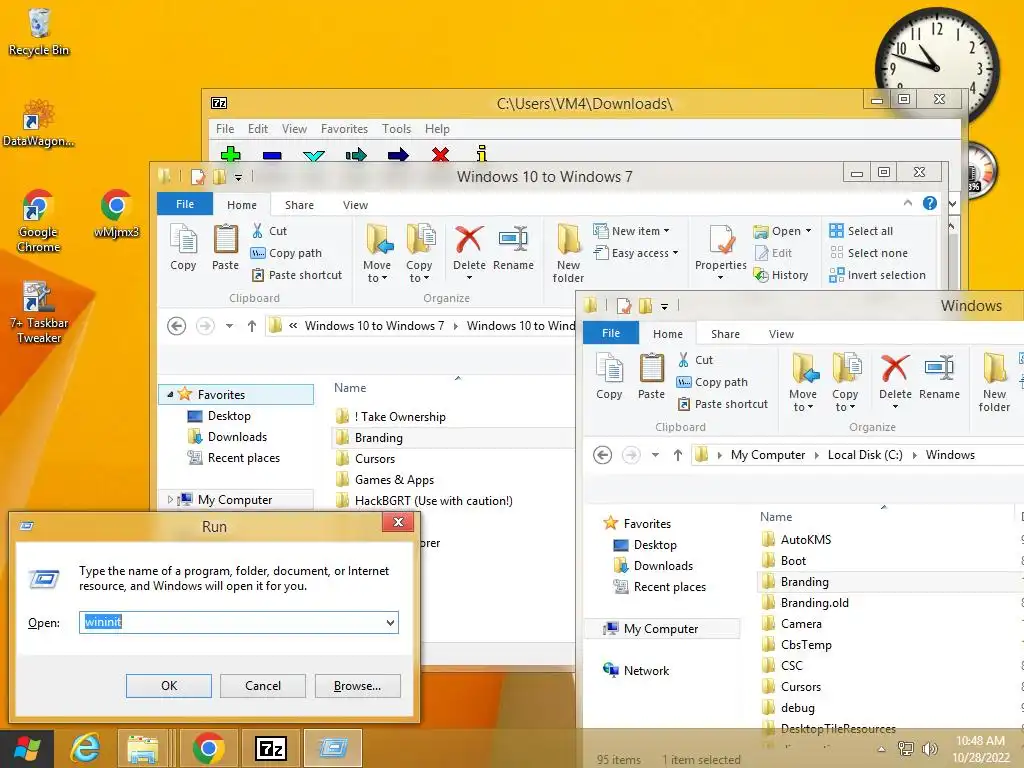The width and height of the screenshot is (1024, 768).
Task: Click Browse... in the Run dialog
Action: coord(357,686)
